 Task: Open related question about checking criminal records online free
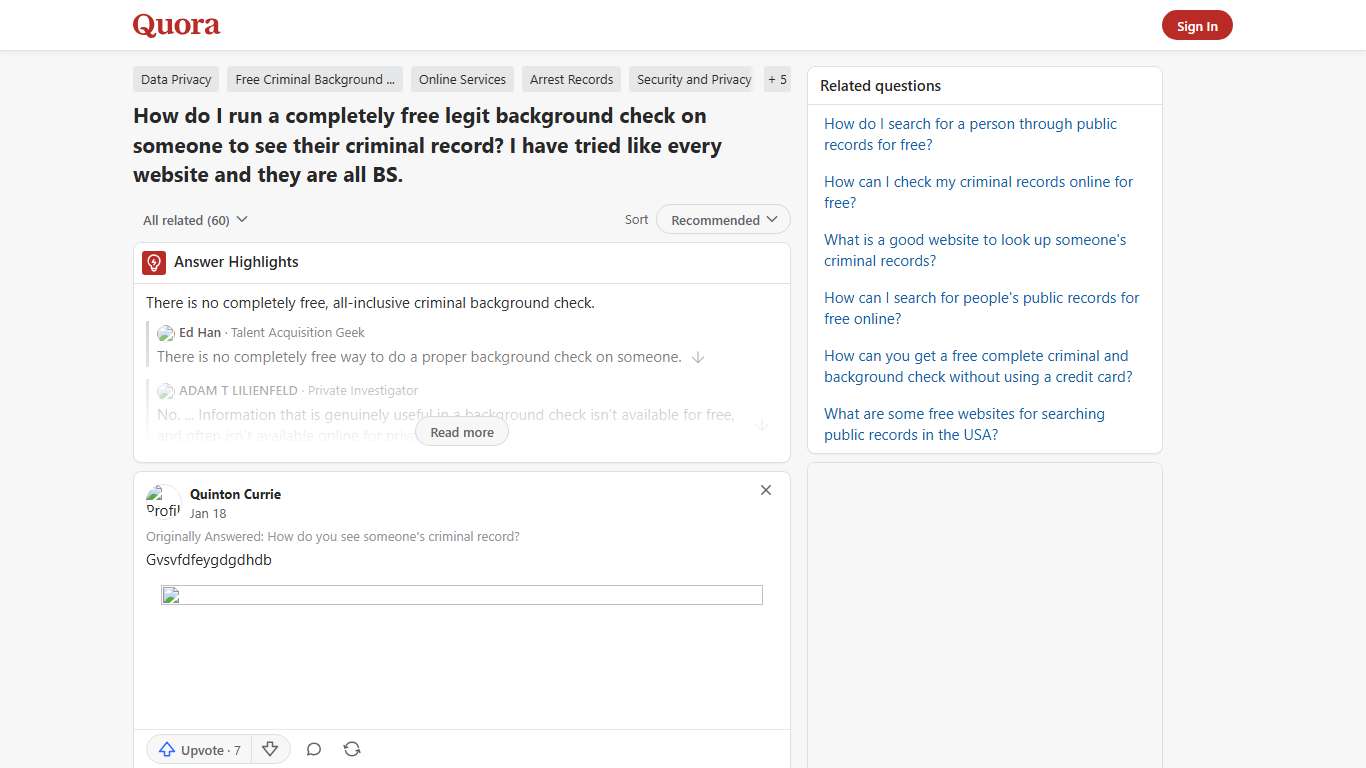click(x=978, y=192)
